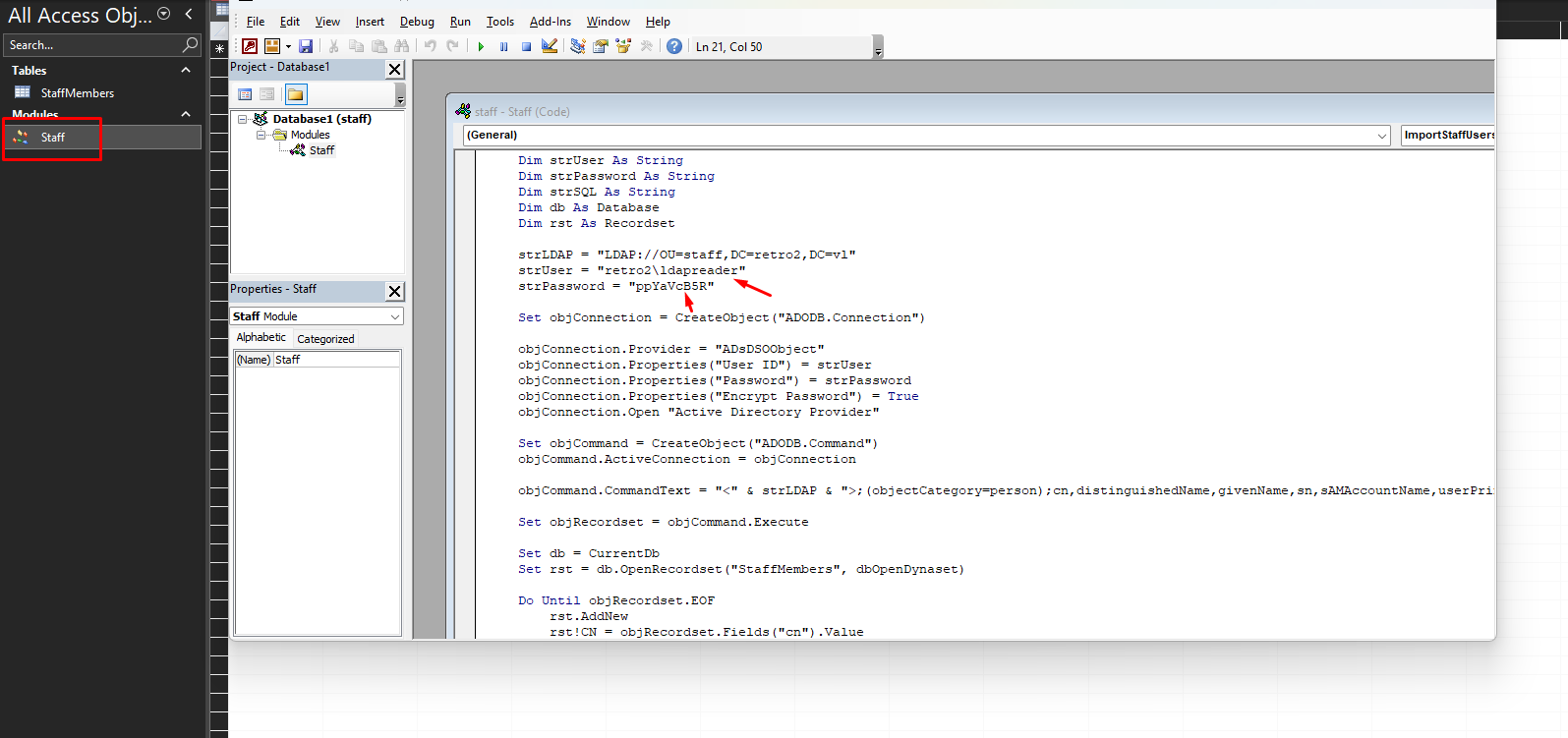Open the Run menu
This screenshot has height=738, width=1568.
coord(460,22)
